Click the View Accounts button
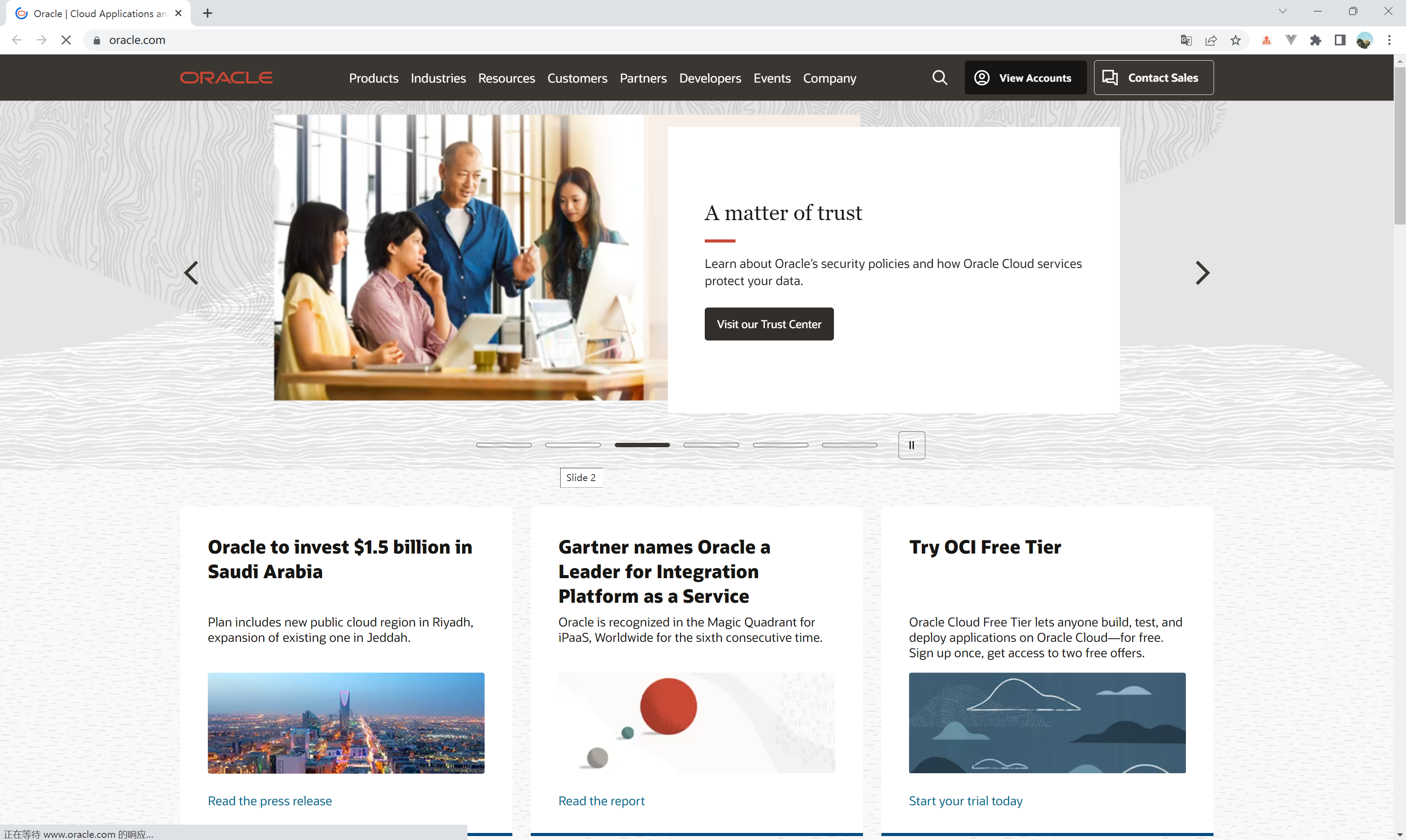 [1025, 78]
